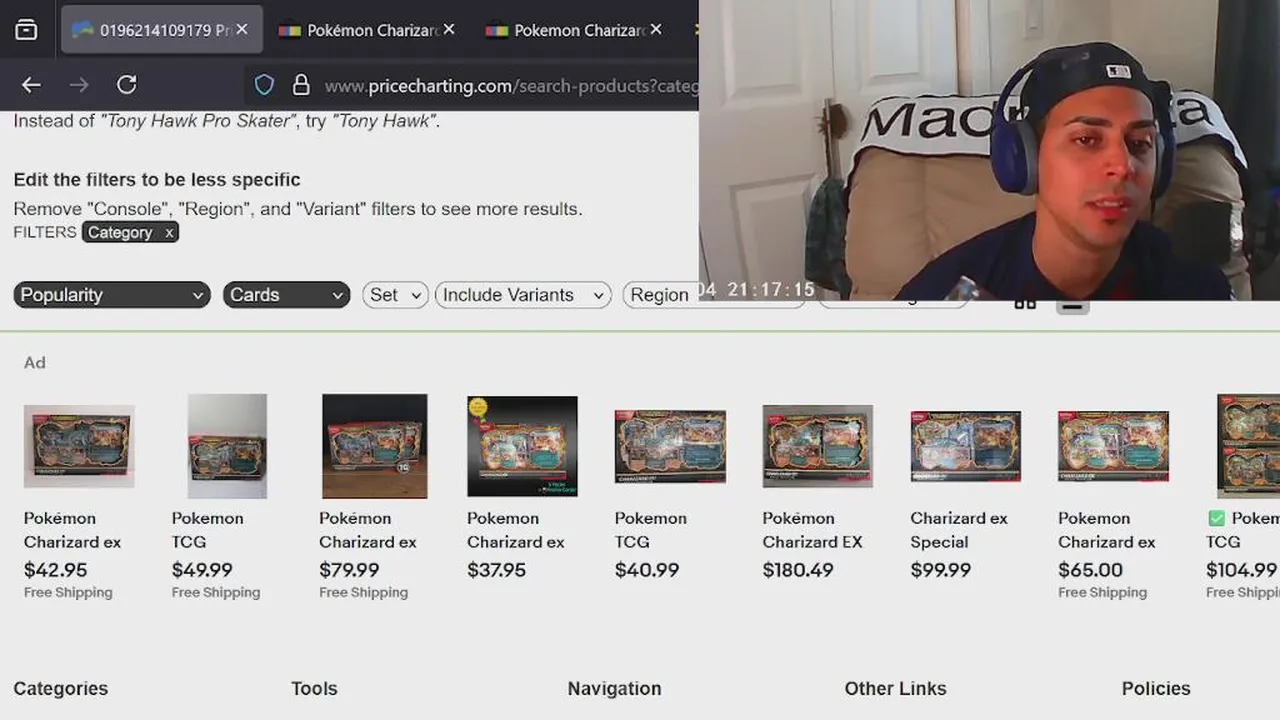Click the padlock site security icon

click(x=300, y=85)
